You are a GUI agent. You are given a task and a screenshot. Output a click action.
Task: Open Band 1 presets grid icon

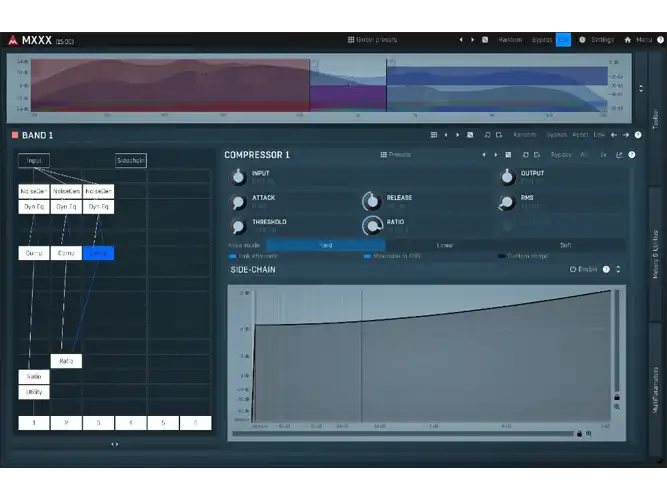coord(434,135)
